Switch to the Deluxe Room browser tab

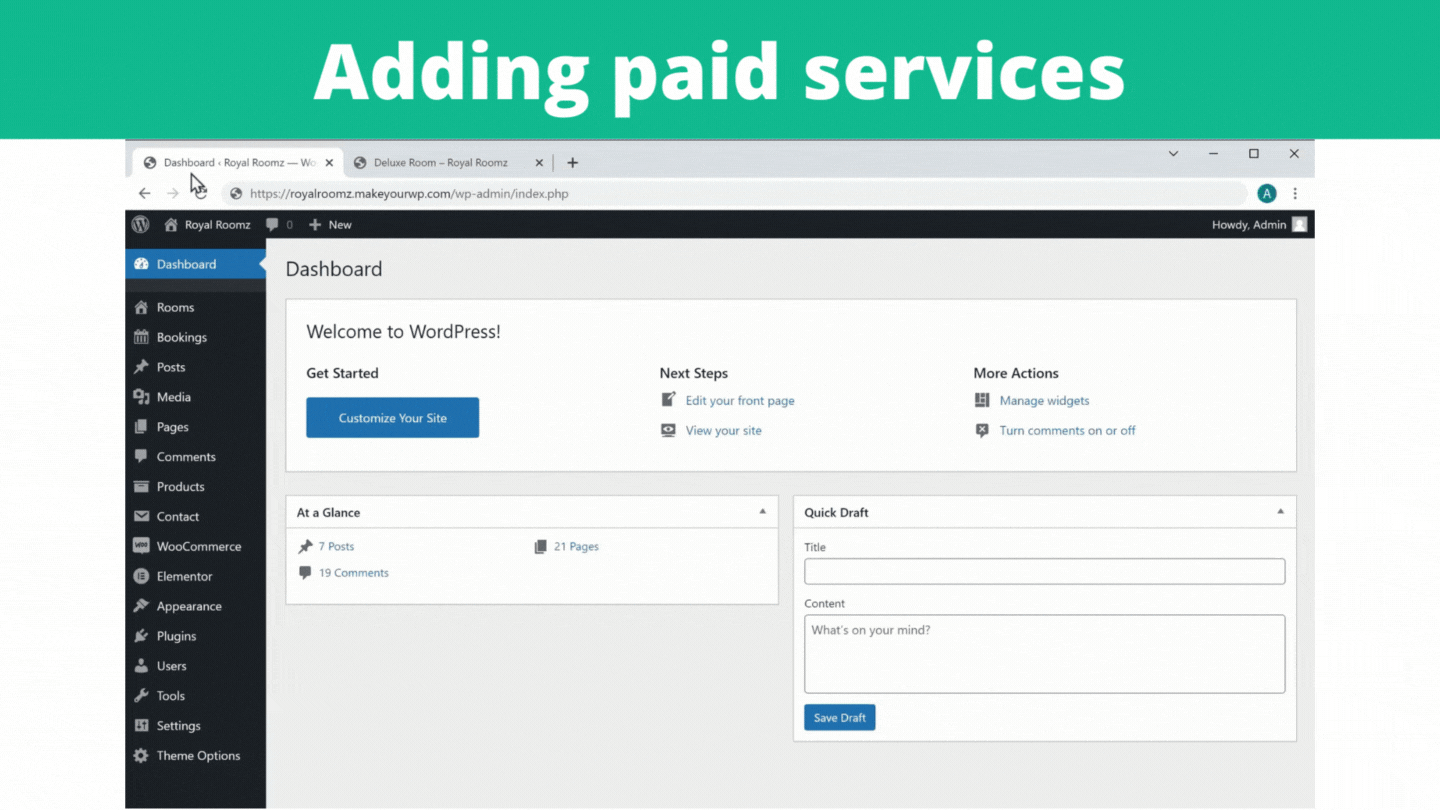441,163
